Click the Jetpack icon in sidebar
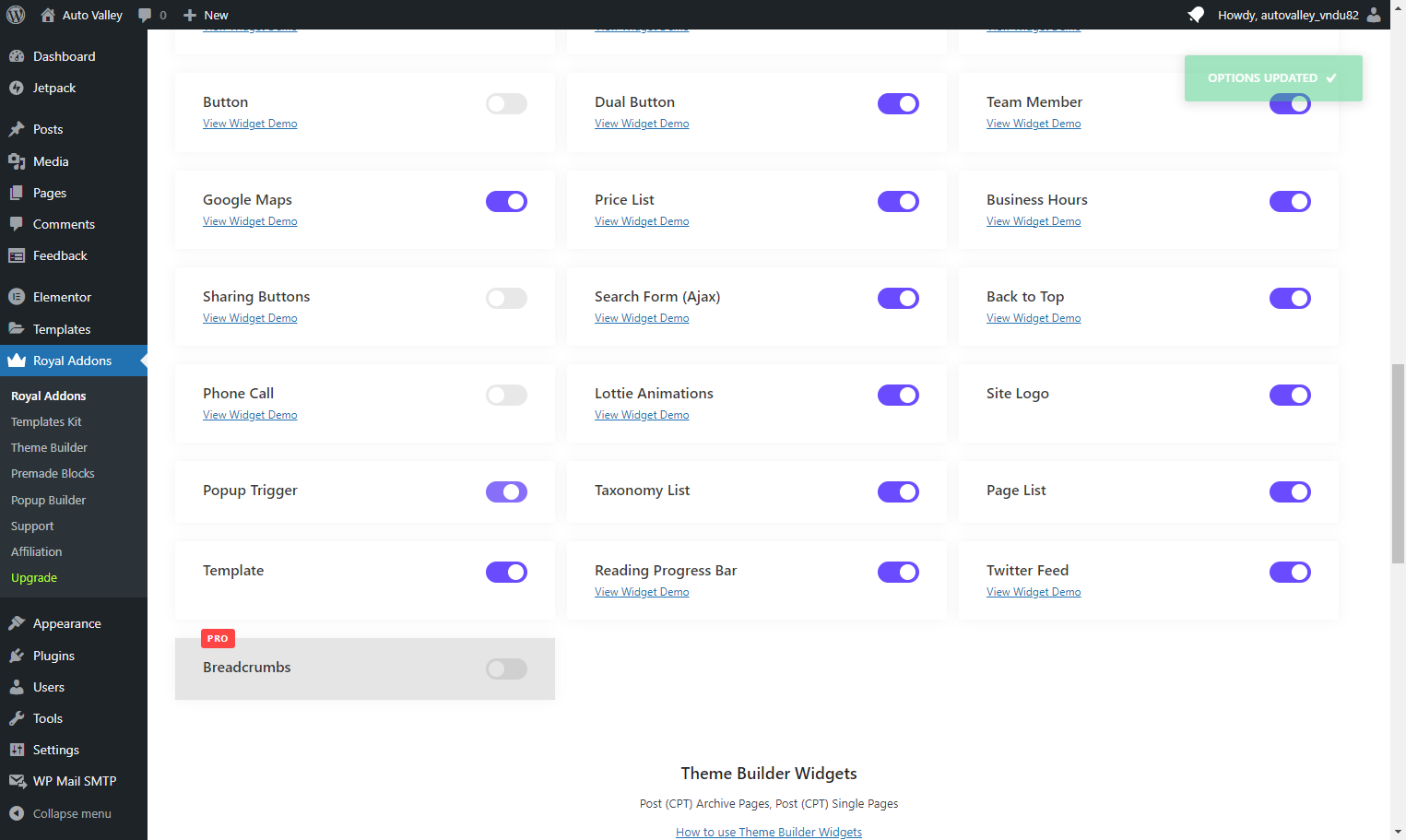Viewport: 1406px width, 840px height. 17,88
